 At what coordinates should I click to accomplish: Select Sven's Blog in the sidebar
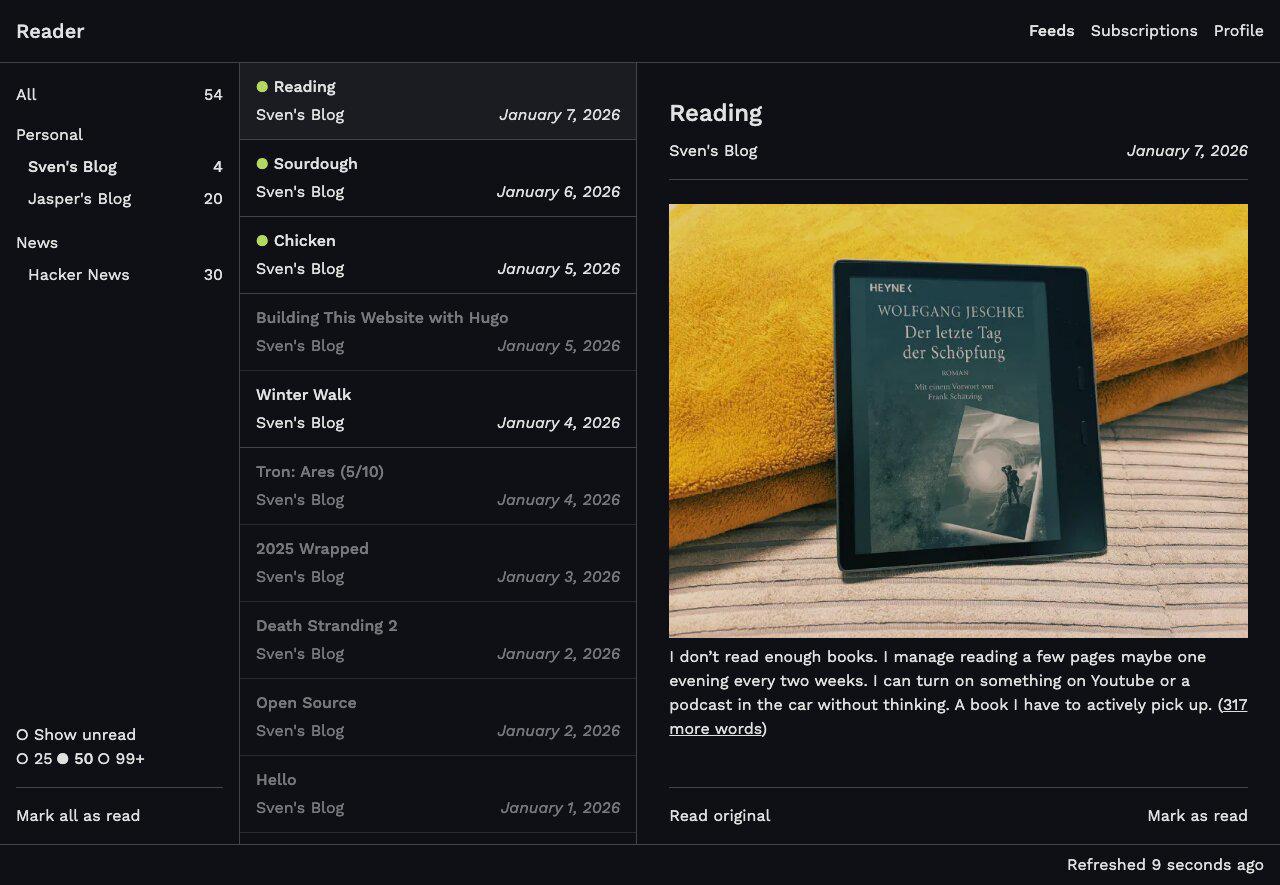(72, 166)
